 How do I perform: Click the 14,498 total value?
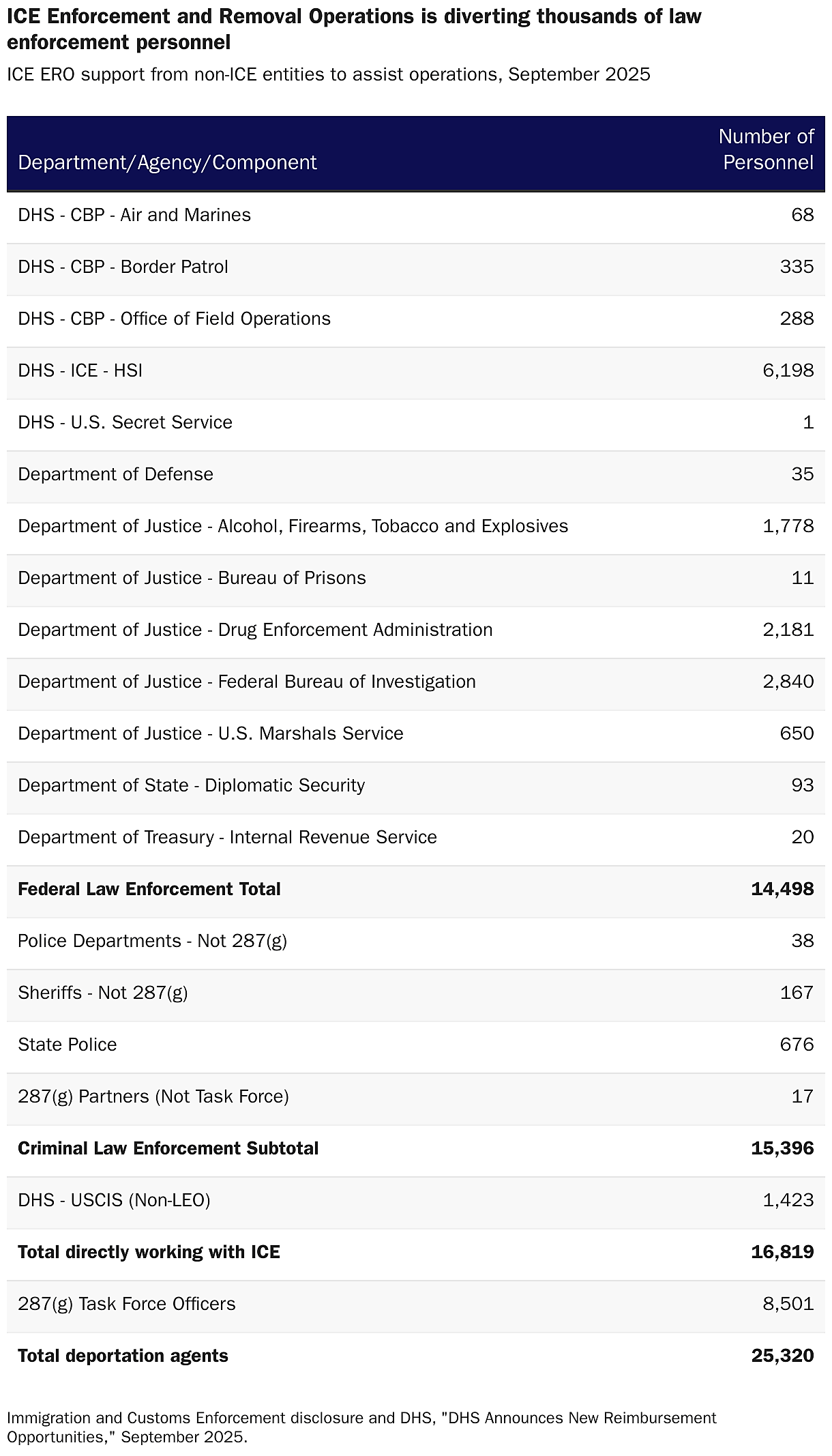pos(782,889)
